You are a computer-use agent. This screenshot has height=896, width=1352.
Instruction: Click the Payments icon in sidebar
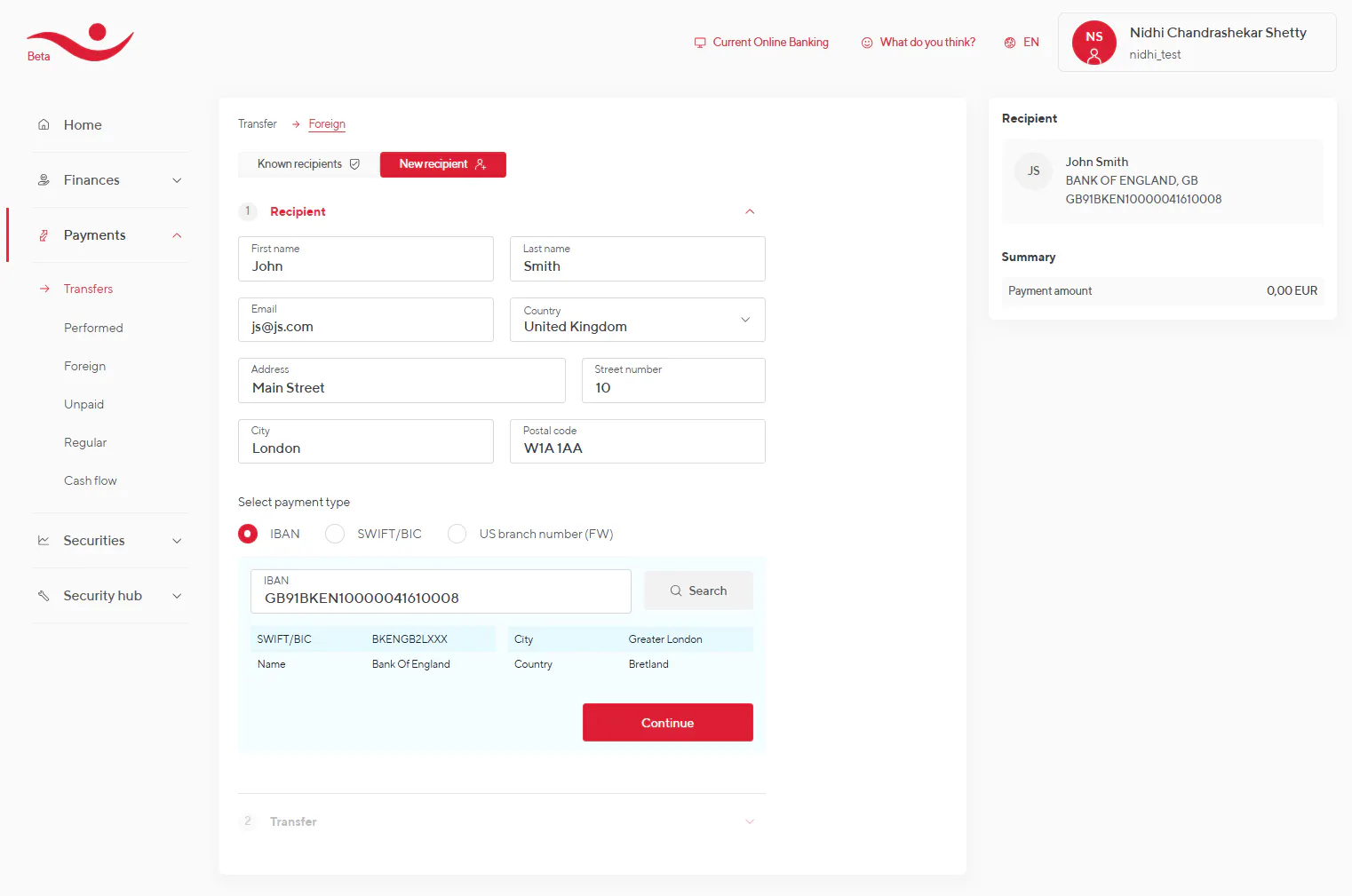pos(44,235)
